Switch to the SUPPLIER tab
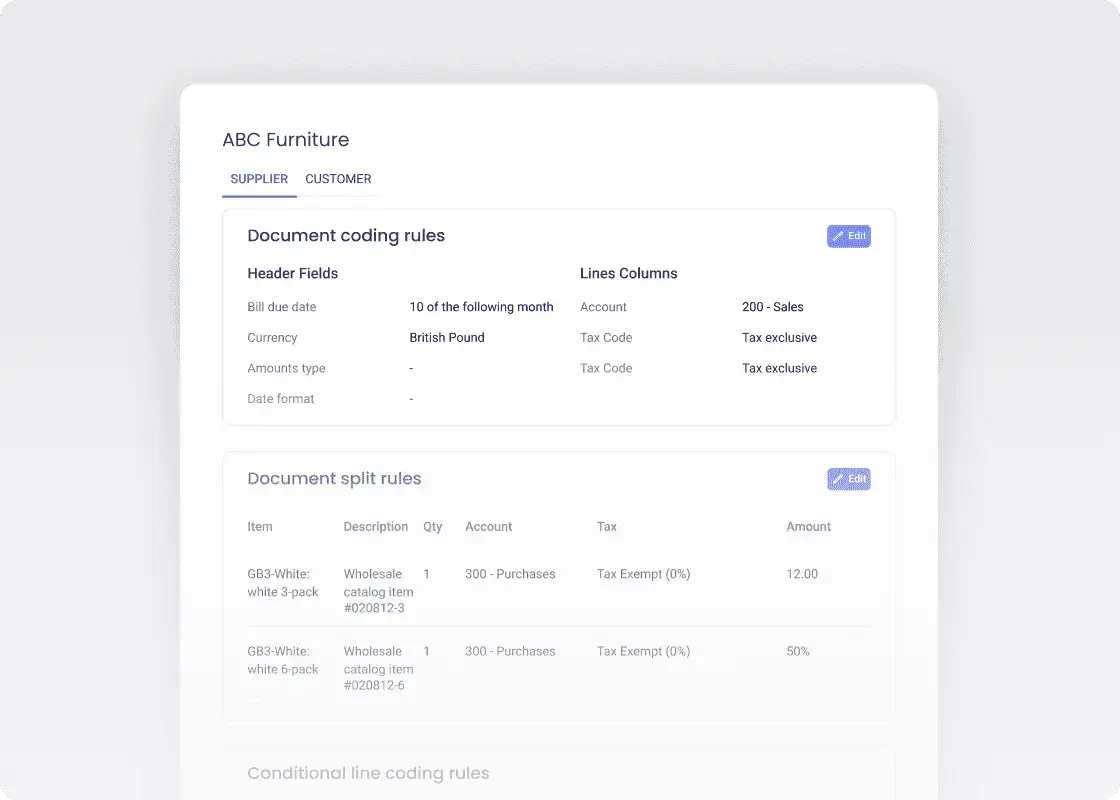1120x800 pixels. 259,179
